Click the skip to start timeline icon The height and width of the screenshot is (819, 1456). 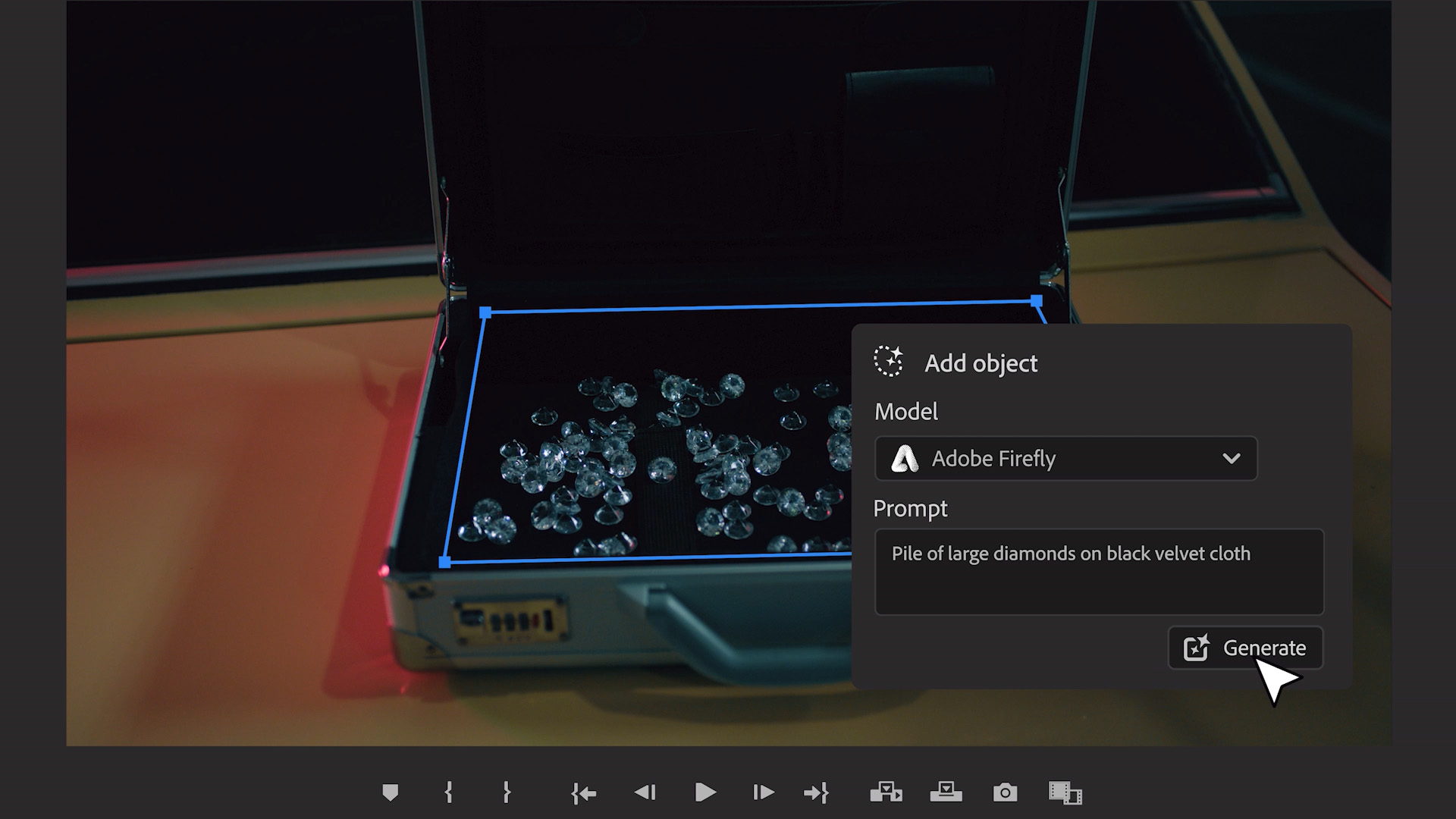coord(584,792)
